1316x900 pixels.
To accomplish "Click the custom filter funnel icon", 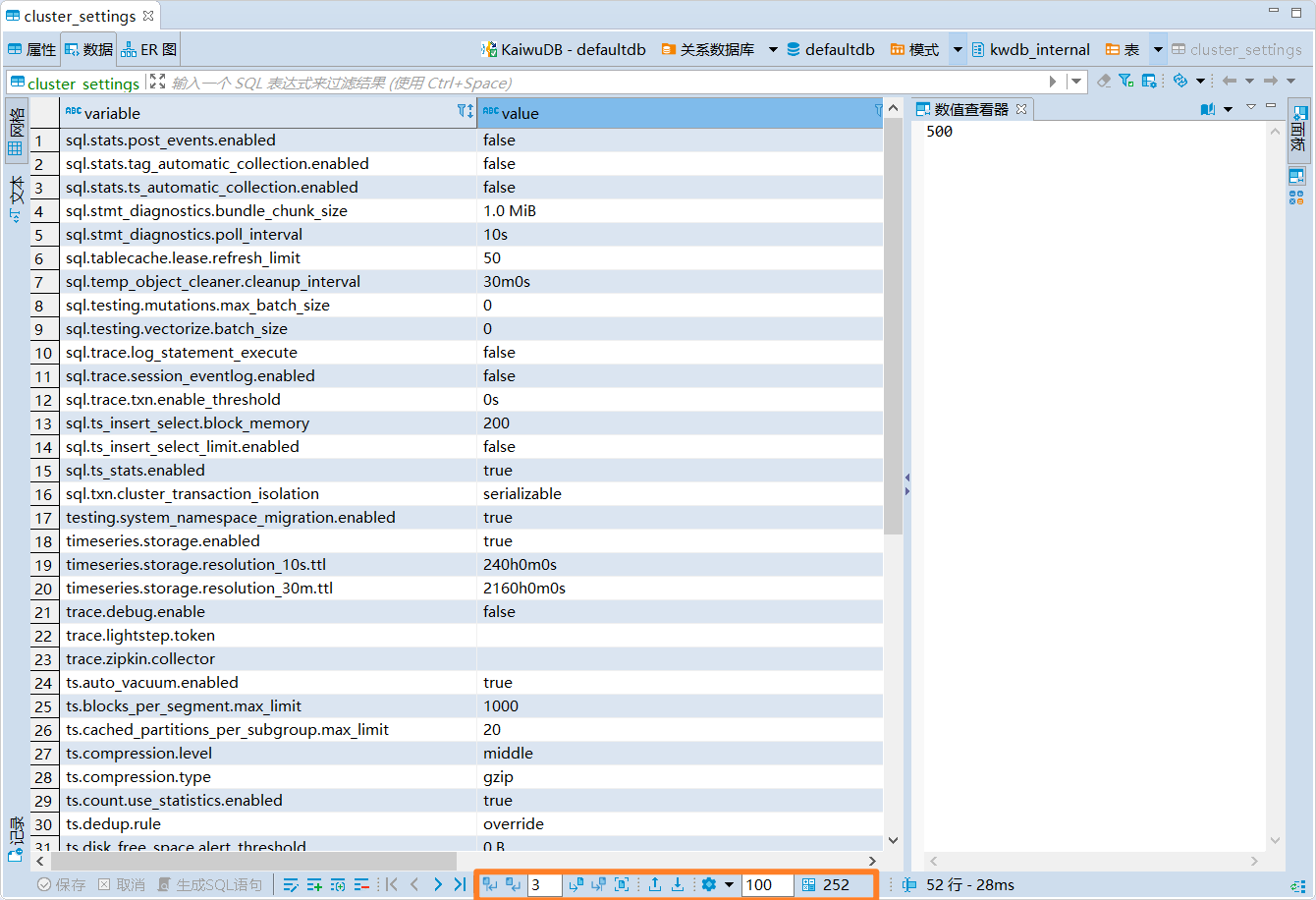I will [x=1126, y=81].
